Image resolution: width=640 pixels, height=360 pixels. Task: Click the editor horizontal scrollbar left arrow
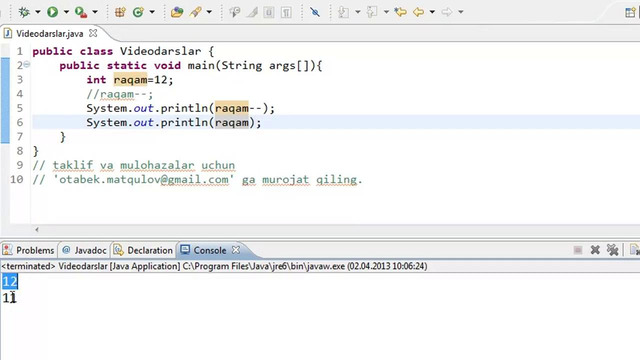(37, 230)
